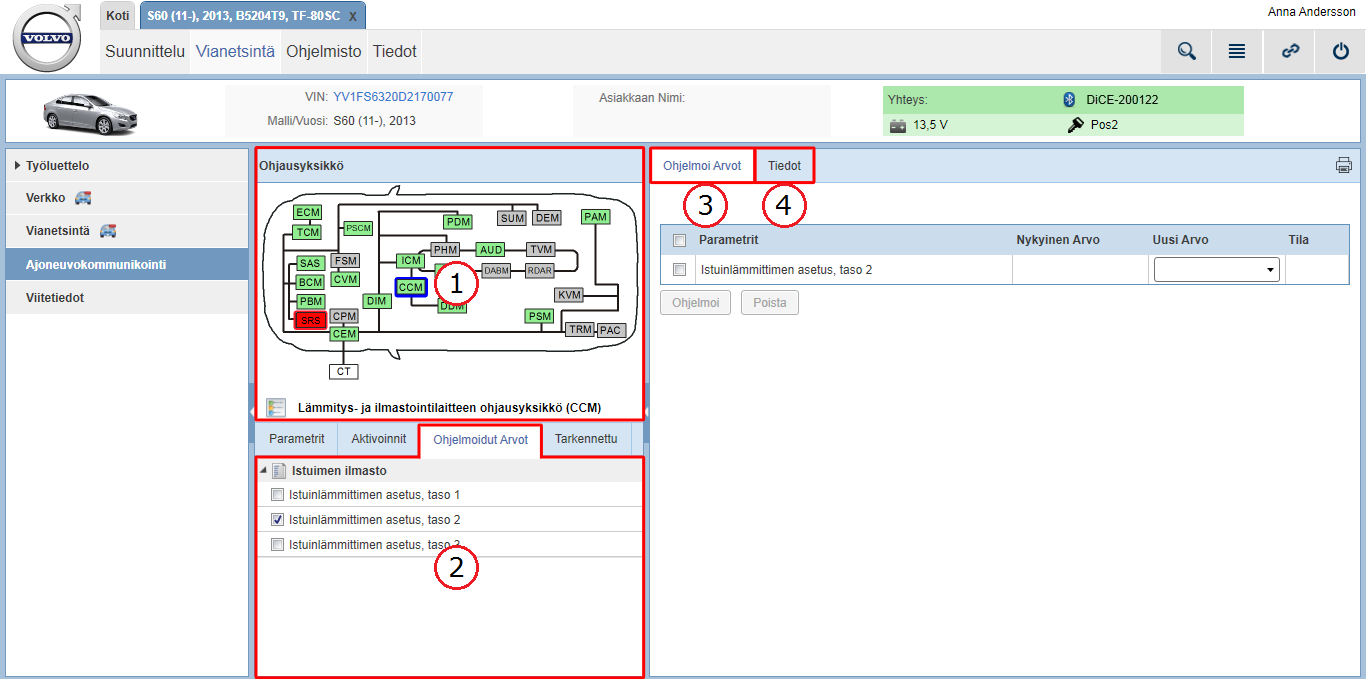Untick Istuinlämmittimen asetus, taso 2 in tree

(x=277, y=520)
